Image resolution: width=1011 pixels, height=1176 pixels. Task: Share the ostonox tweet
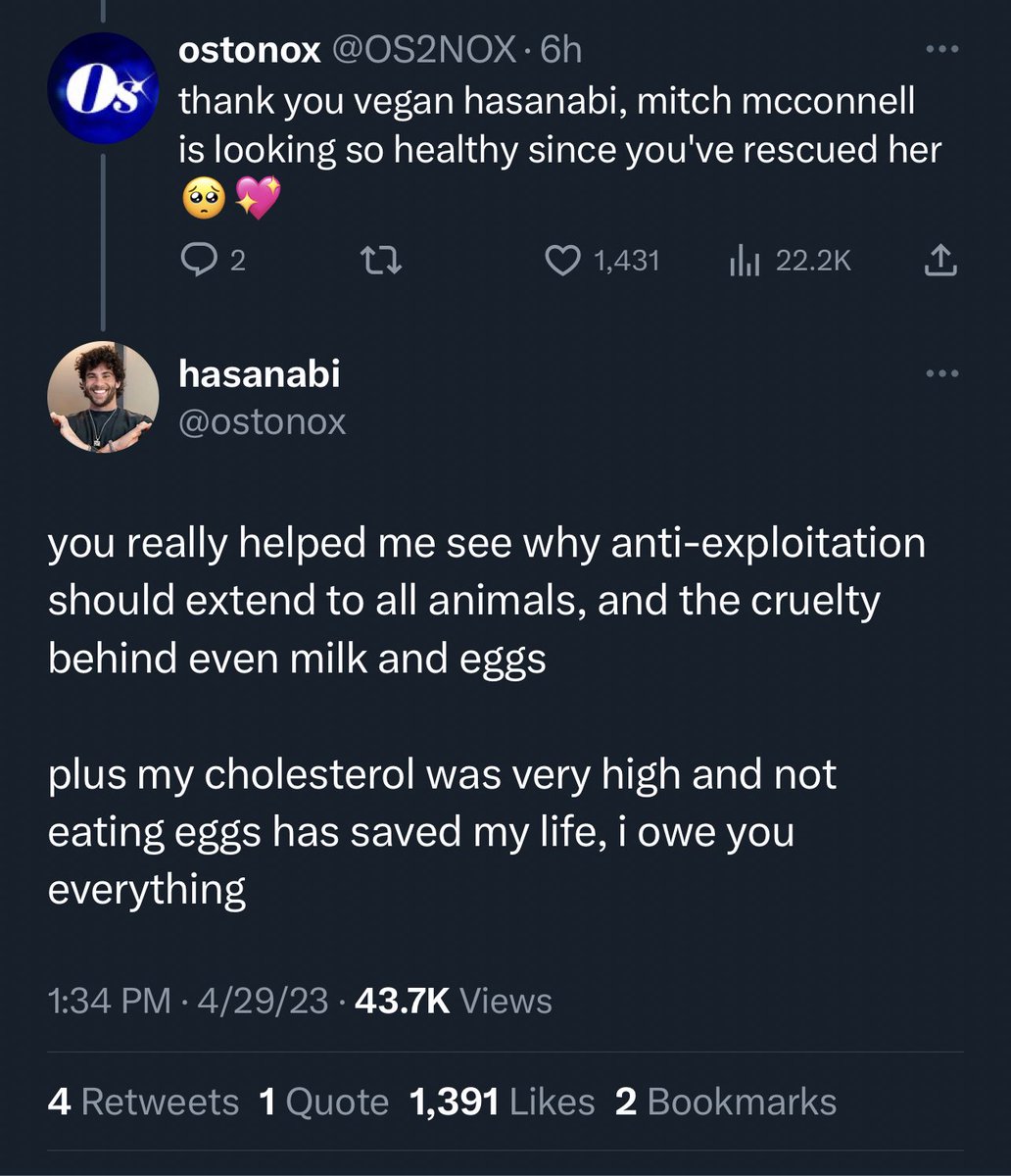pyautogui.click(x=939, y=260)
